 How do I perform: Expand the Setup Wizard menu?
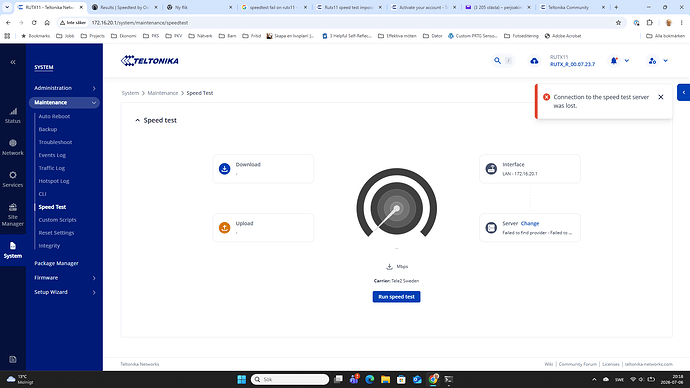[65, 292]
